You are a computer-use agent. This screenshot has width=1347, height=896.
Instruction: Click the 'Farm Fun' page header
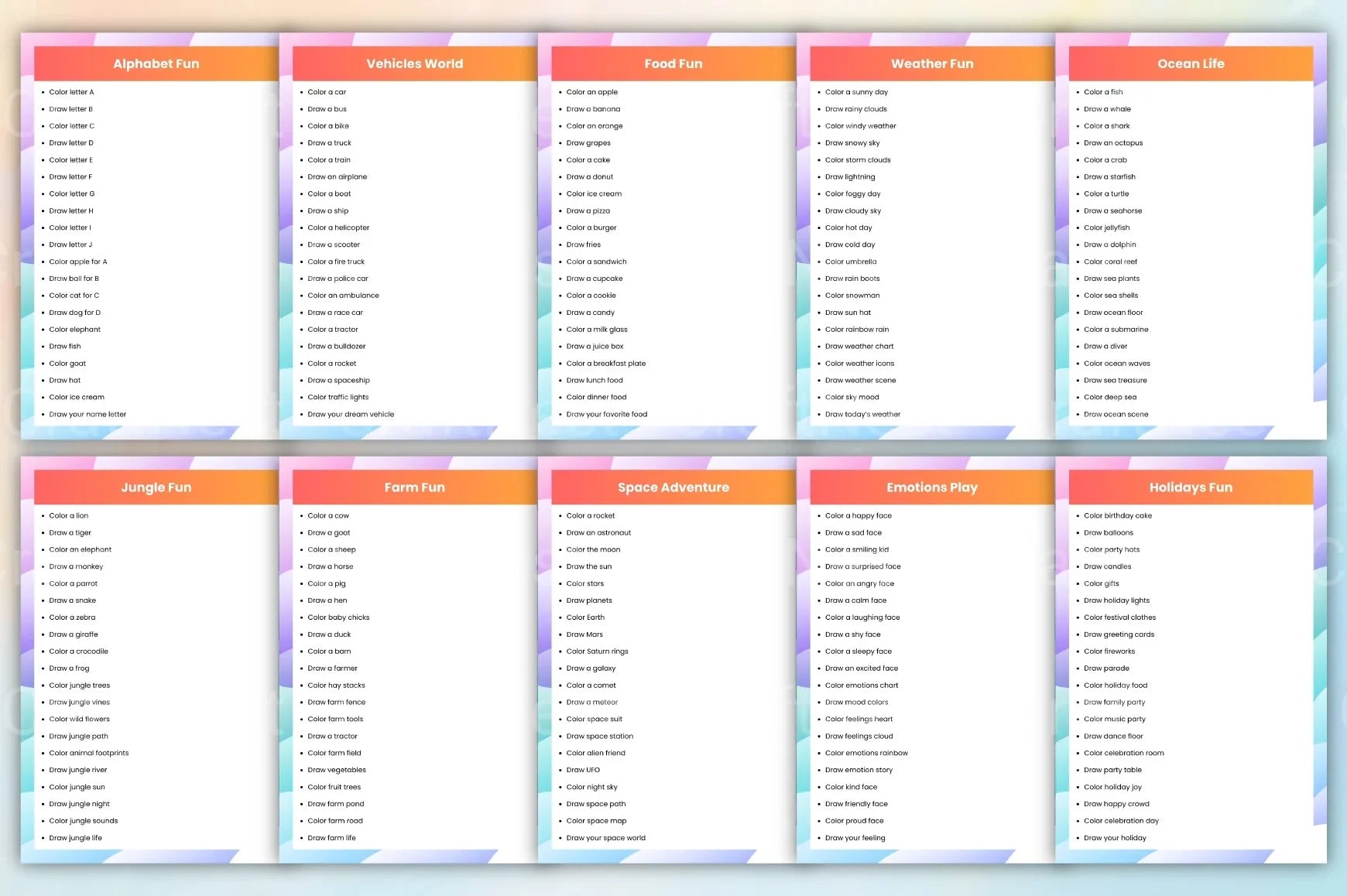pyautogui.click(x=414, y=487)
